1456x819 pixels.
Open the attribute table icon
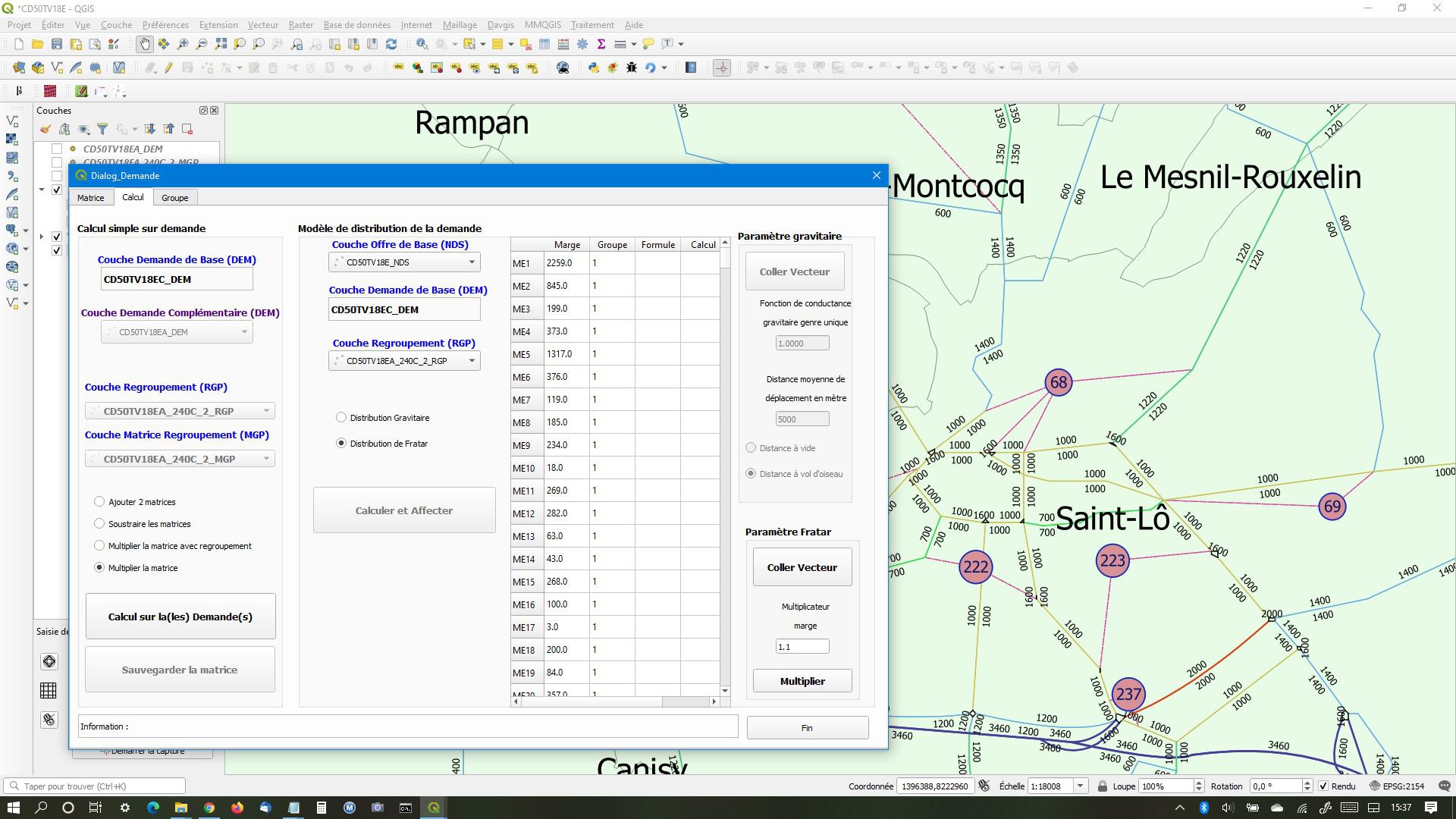click(x=544, y=44)
